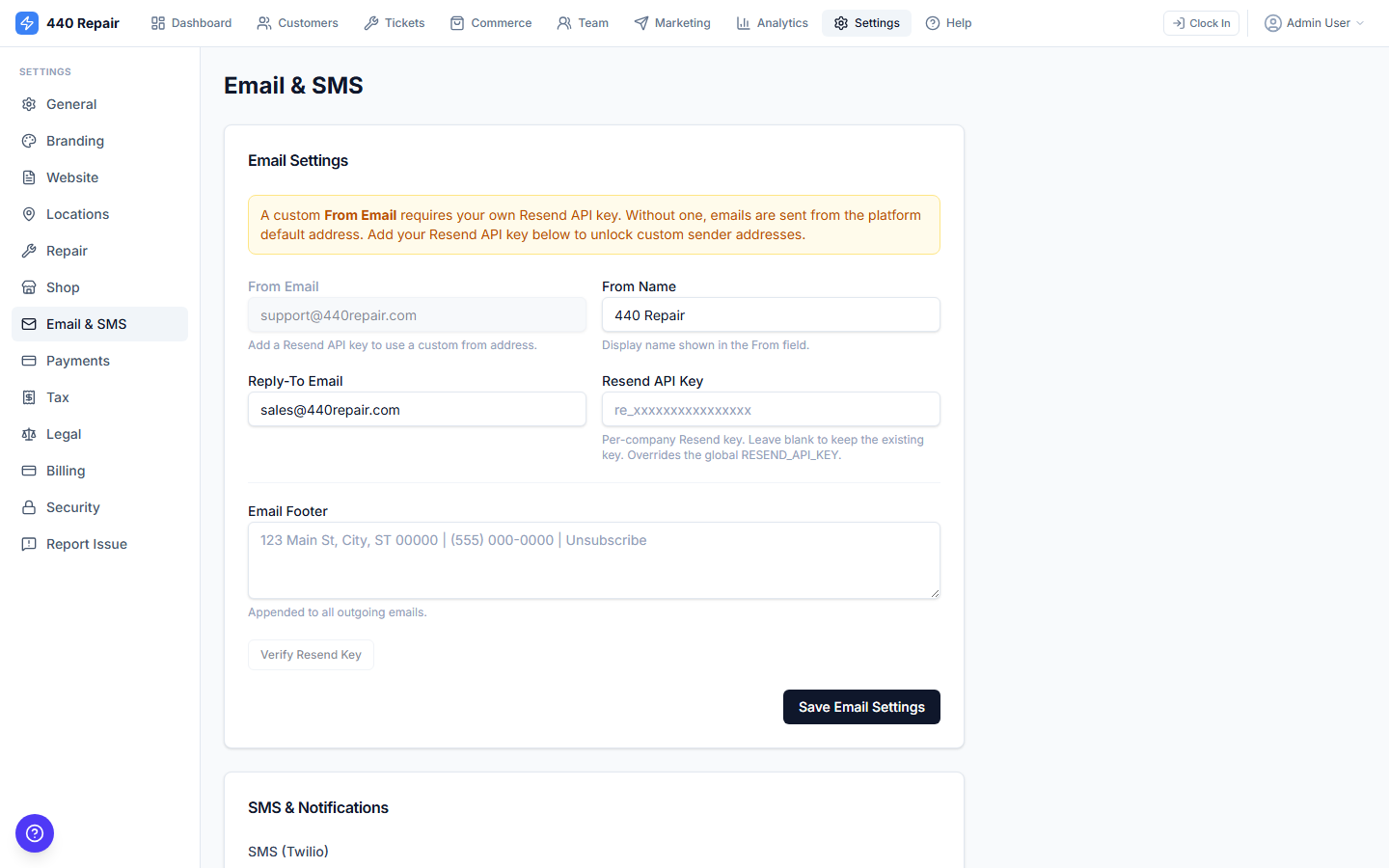Click Save Email Settings
1389x868 pixels.
click(x=861, y=707)
